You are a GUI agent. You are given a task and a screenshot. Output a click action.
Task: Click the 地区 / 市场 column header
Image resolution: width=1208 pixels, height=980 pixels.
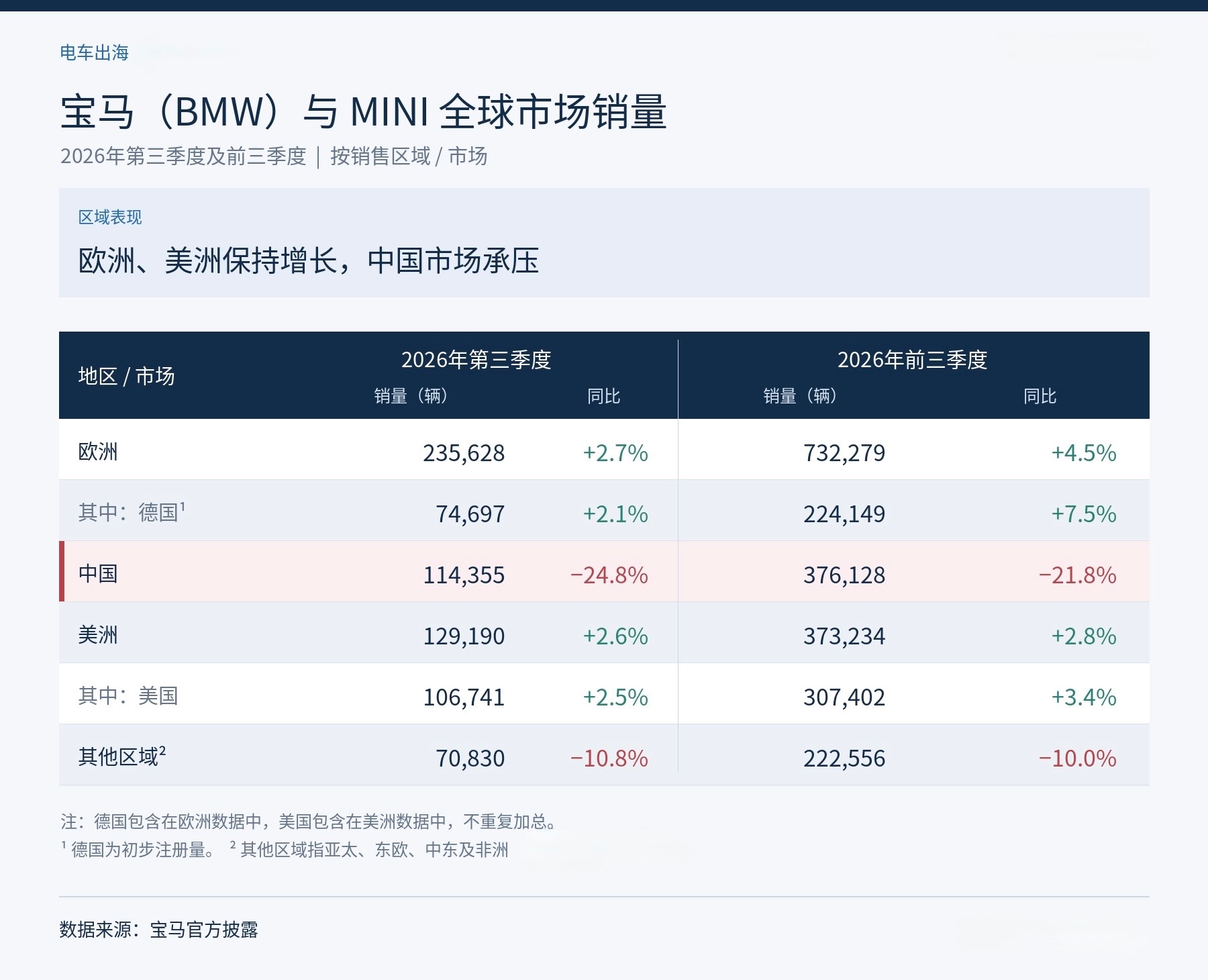pyautogui.click(x=126, y=376)
